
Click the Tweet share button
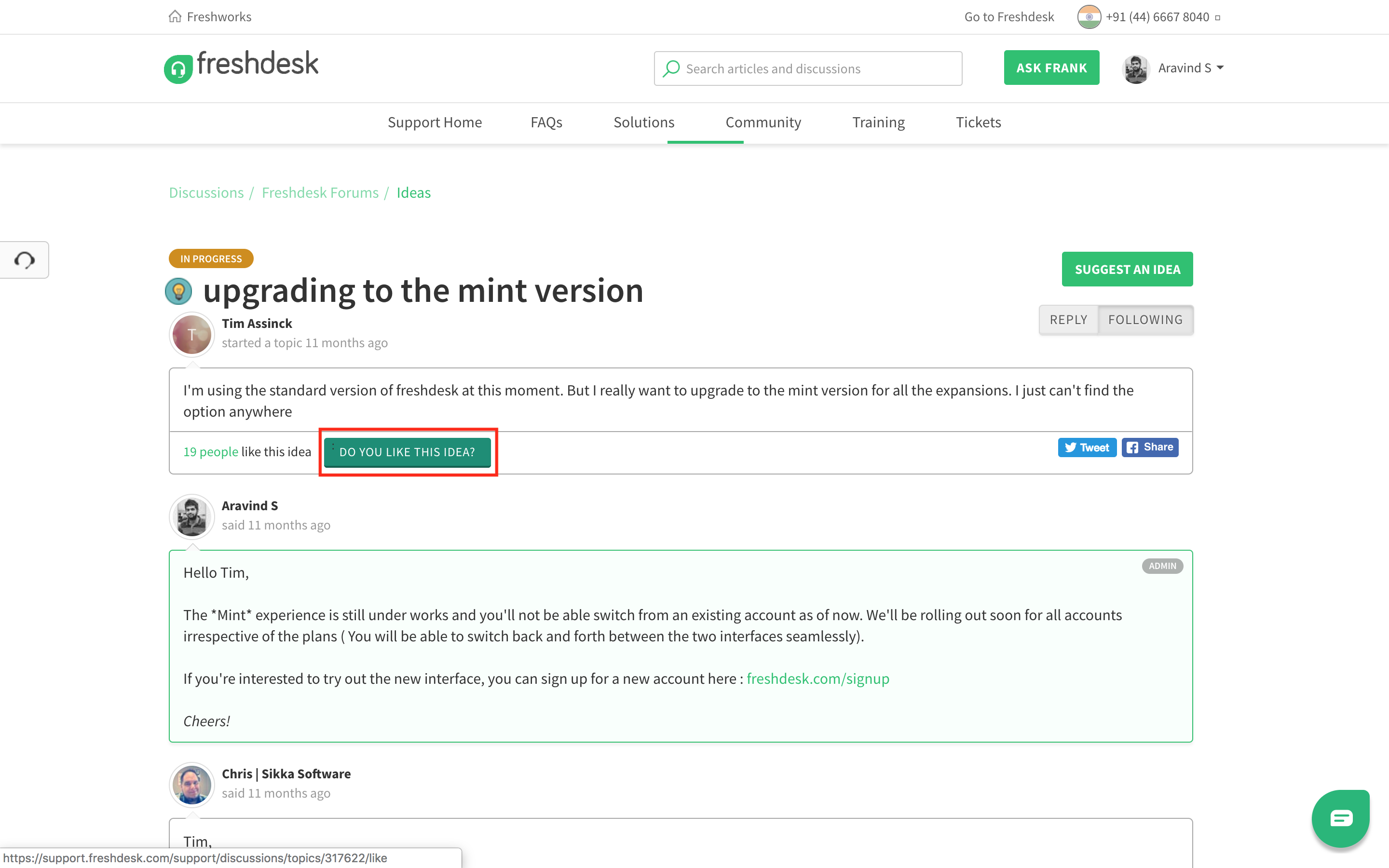click(1087, 447)
